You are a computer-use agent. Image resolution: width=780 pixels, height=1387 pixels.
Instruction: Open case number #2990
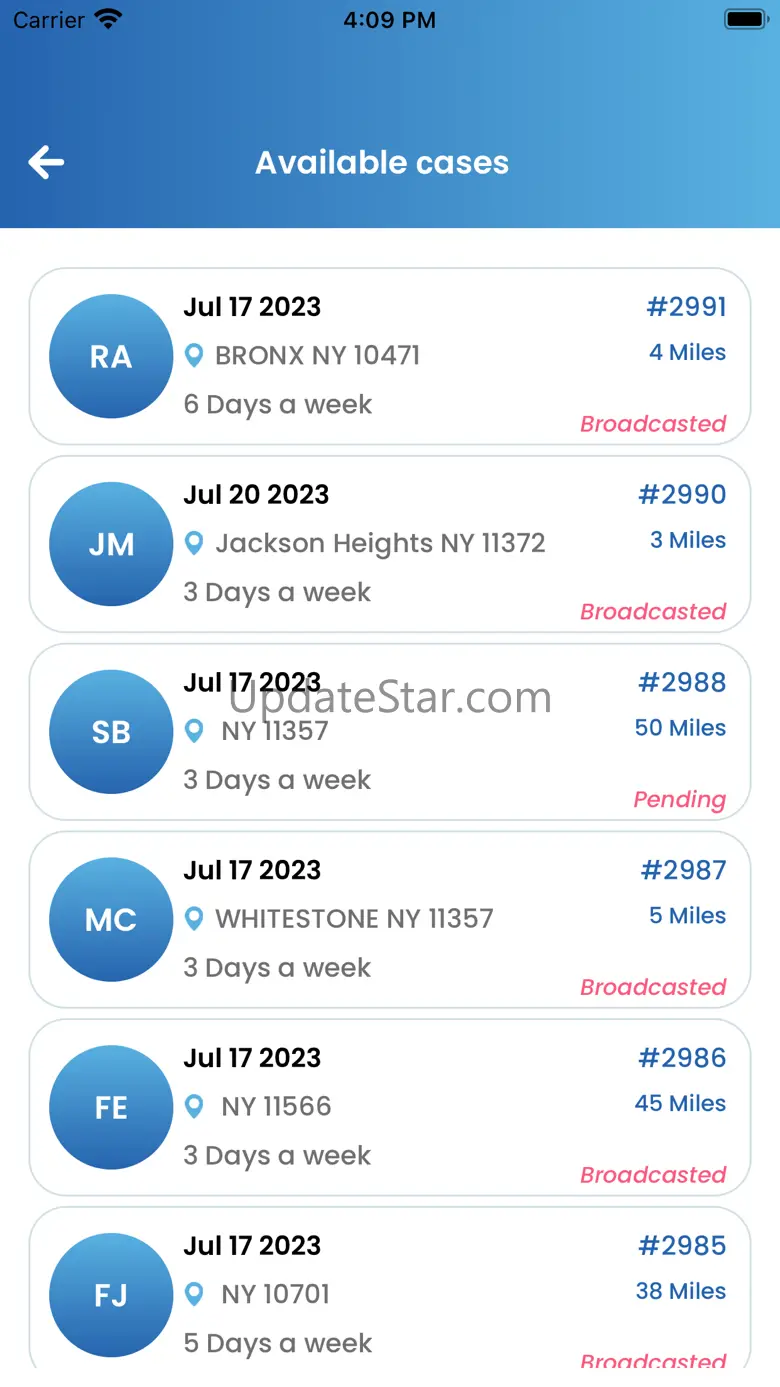click(x=682, y=494)
